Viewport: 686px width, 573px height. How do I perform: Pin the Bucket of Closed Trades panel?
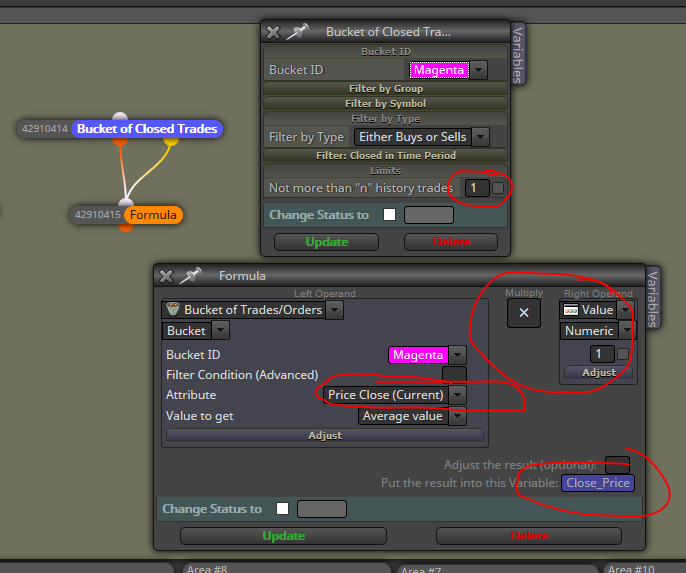pos(298,32)
